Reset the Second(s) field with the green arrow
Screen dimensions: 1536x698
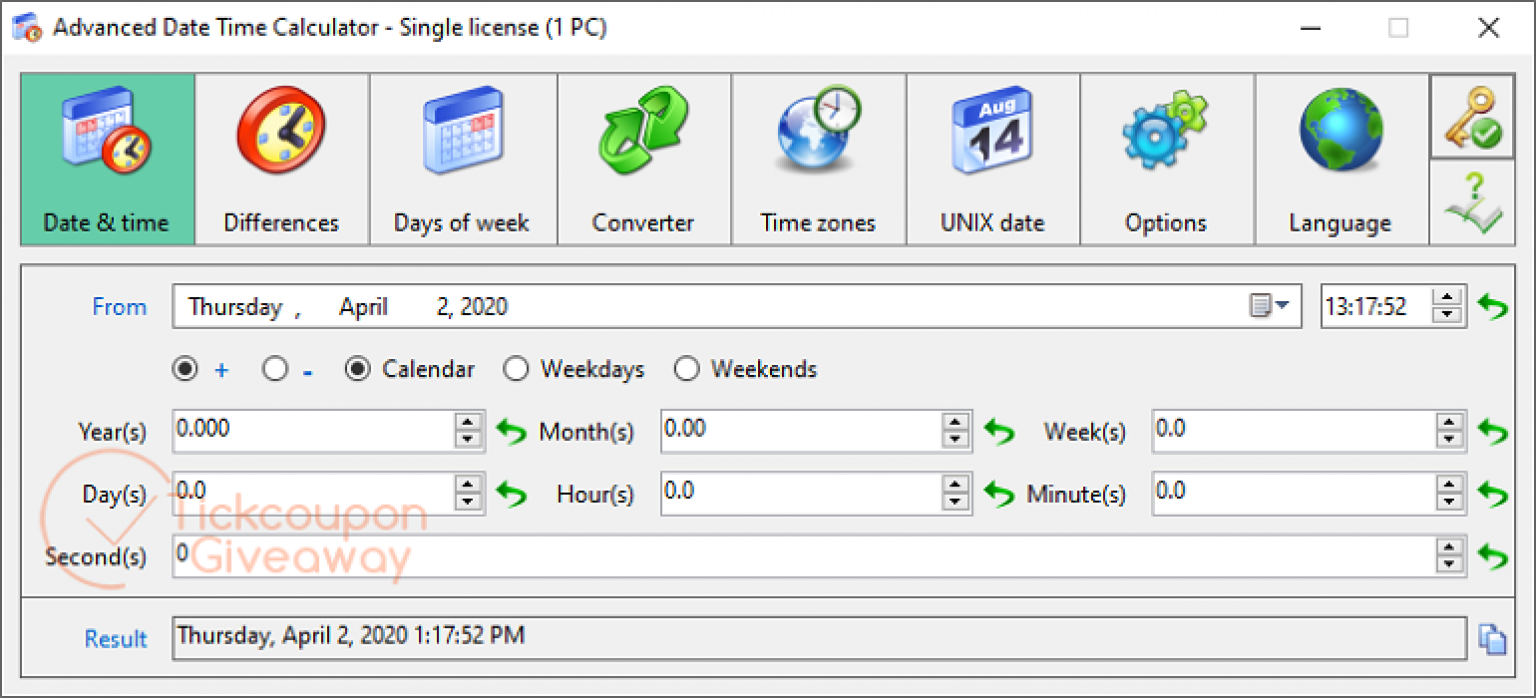point(1493,556)
